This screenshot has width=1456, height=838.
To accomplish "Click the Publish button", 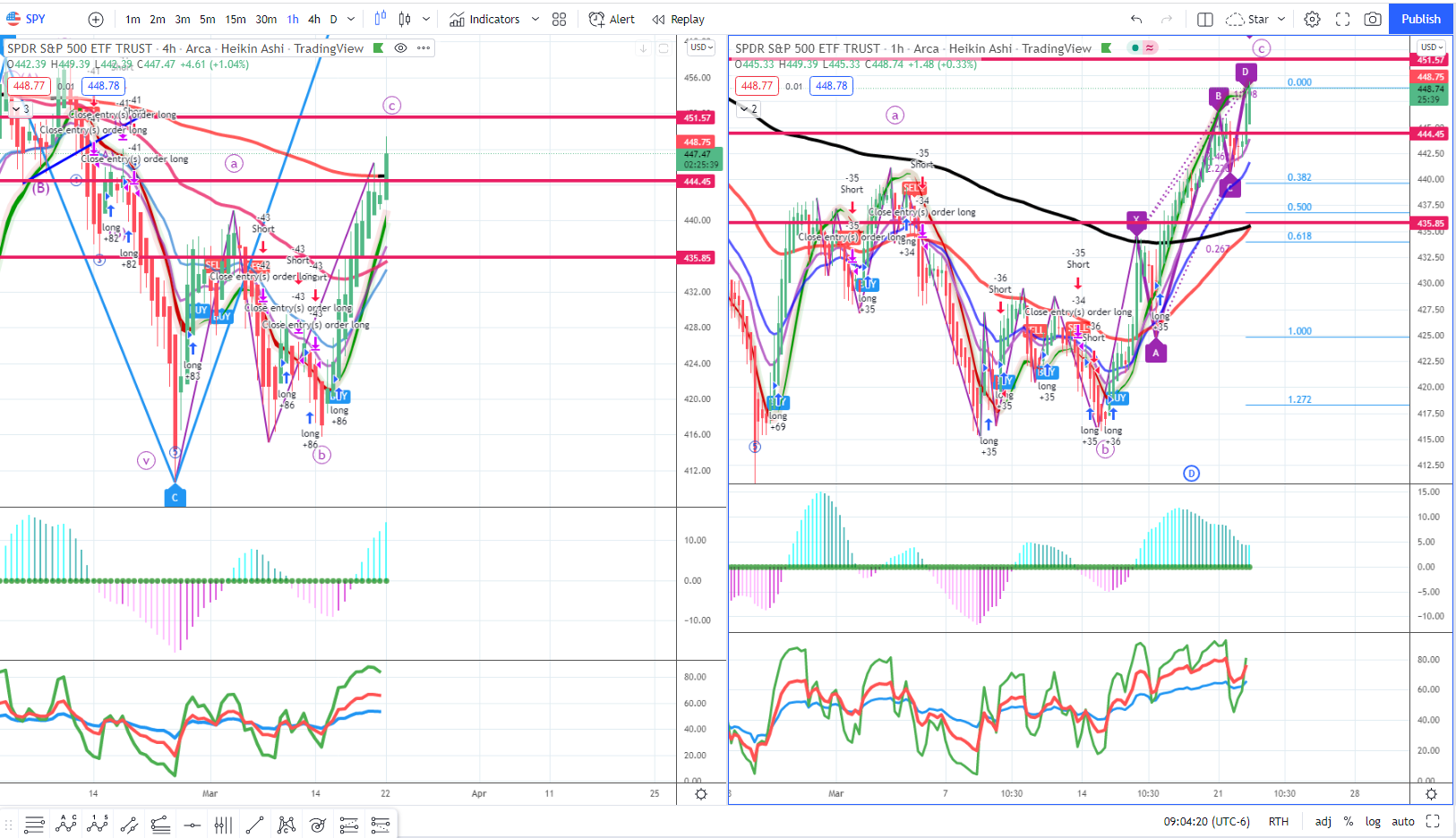I will (x=1421, y=19).
